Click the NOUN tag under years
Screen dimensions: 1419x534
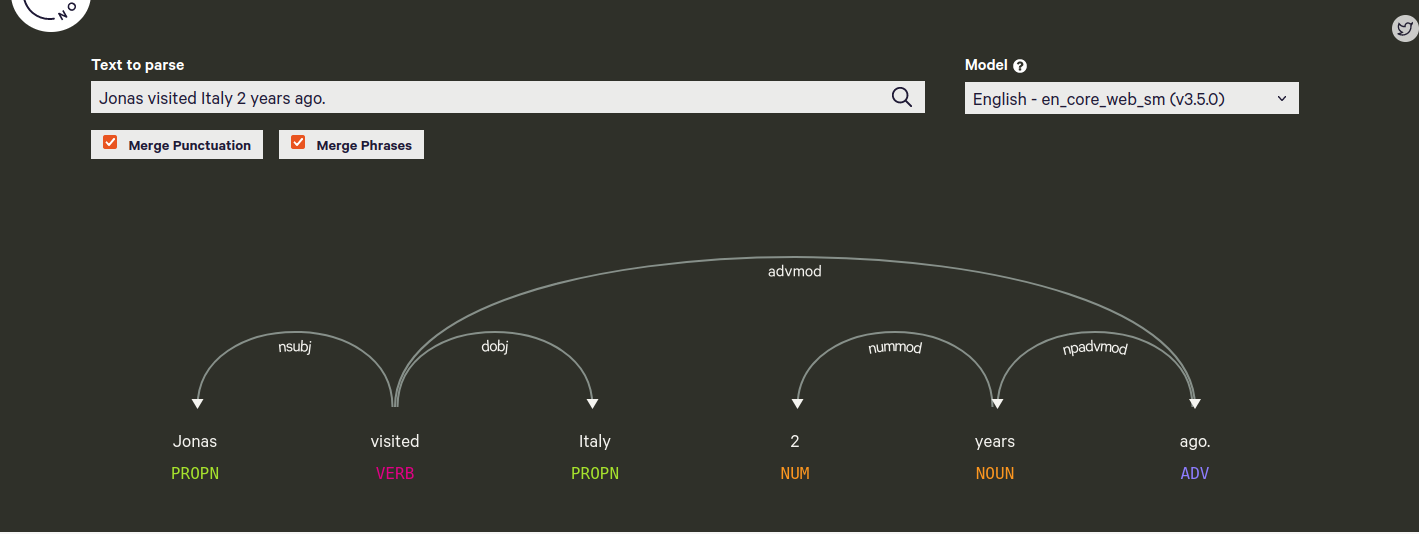coord(995,473)
